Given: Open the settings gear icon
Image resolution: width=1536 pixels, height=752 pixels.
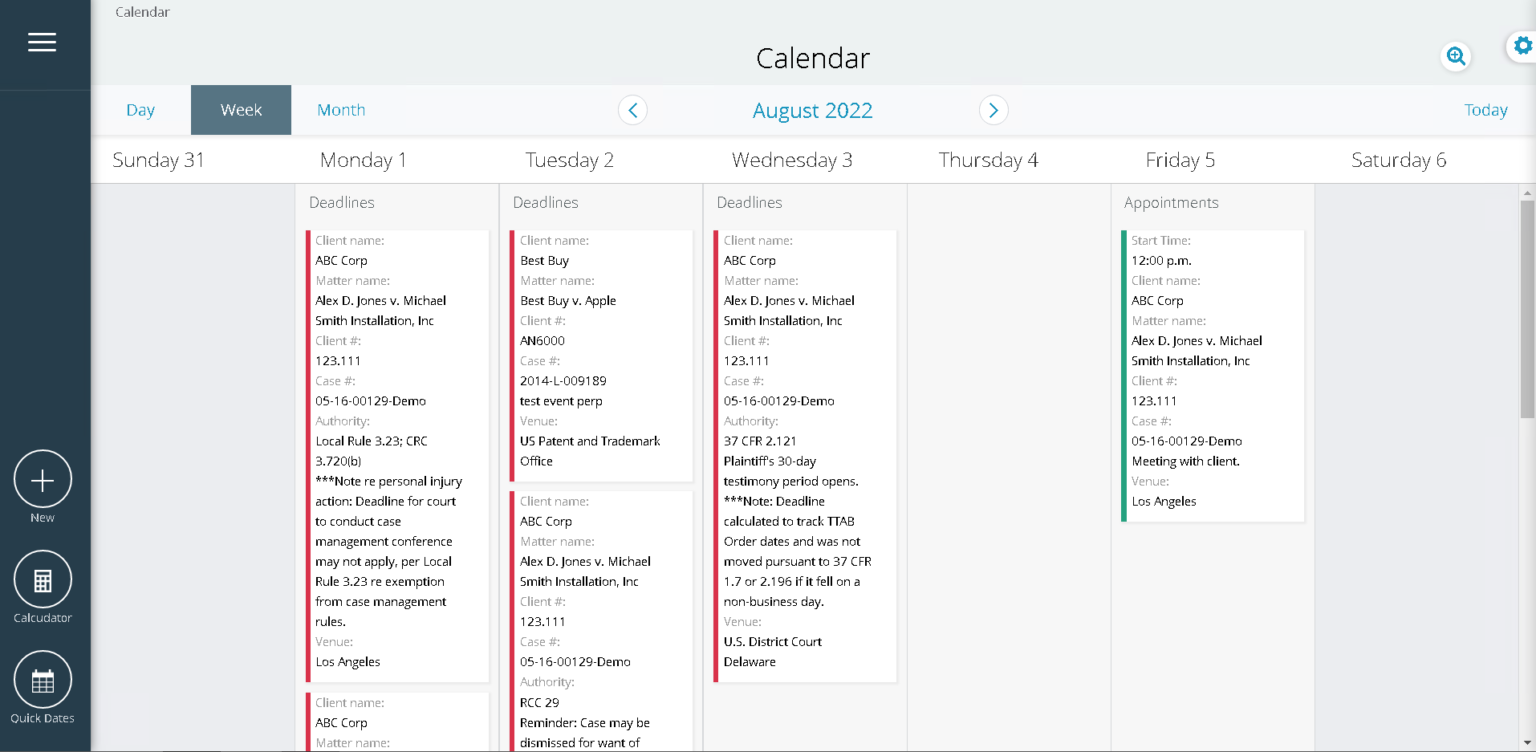Looking at the screenshot, I should pyautogui.click(x=1522, y=46).
